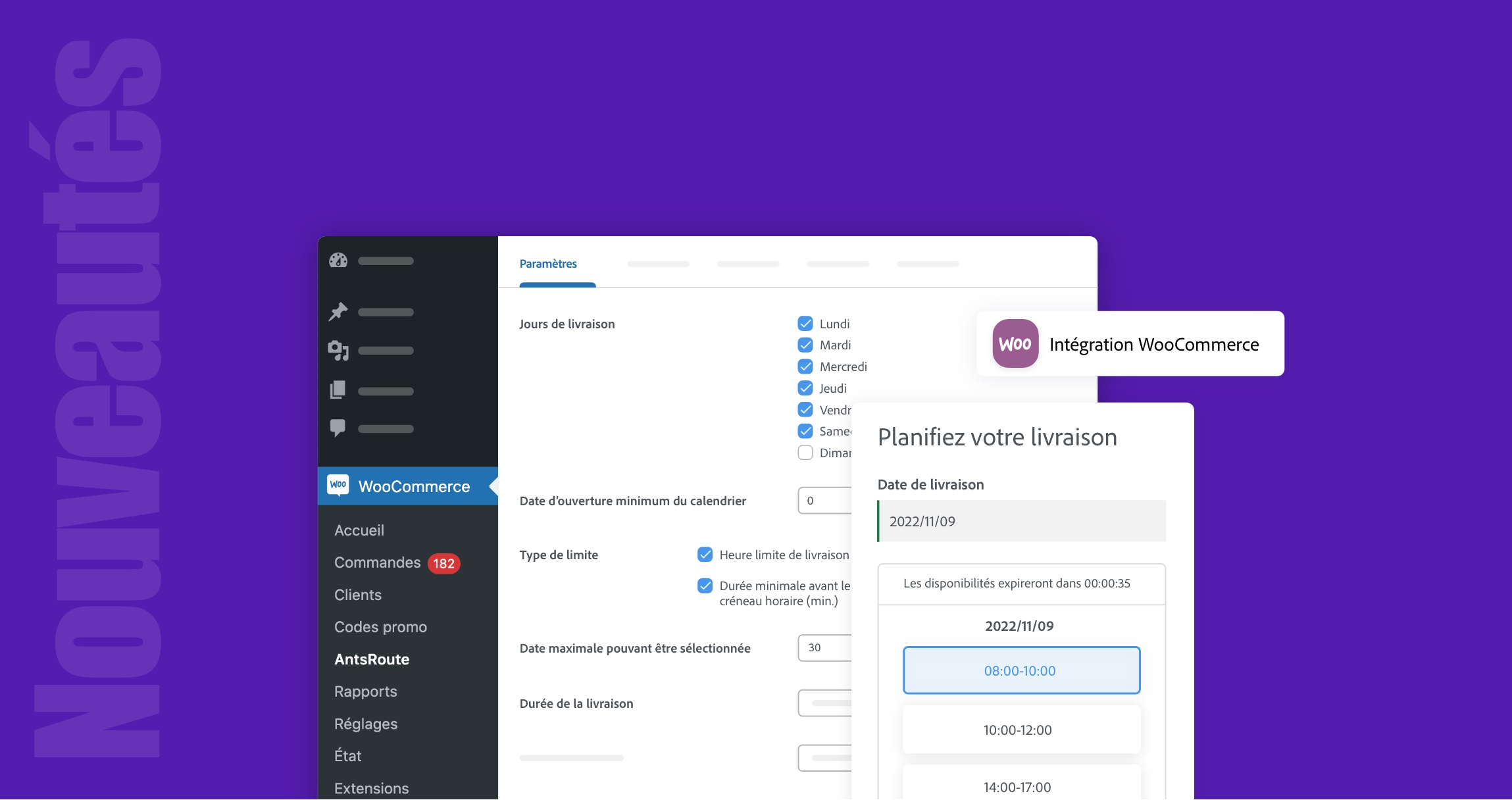Open Réglages in the sidebar

(x=366, y=724)
